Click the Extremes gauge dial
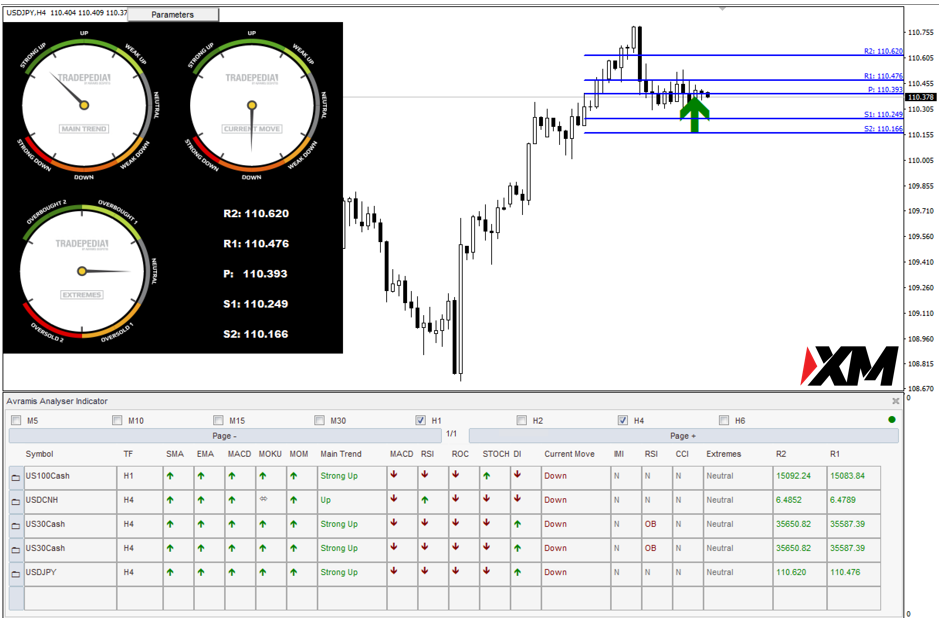The image size is (948, 630). pos(82,271)
